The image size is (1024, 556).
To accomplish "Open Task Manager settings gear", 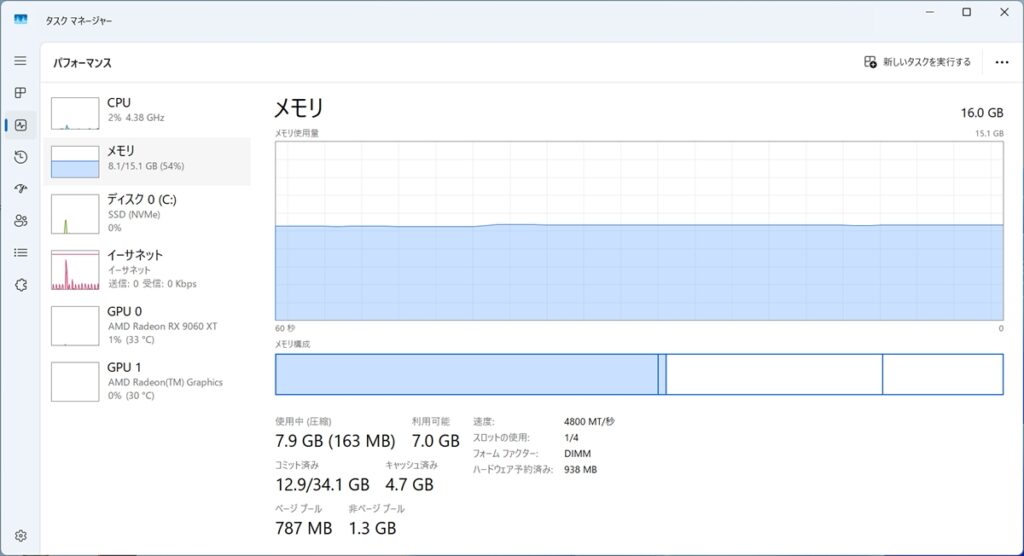I will [20, 536].
